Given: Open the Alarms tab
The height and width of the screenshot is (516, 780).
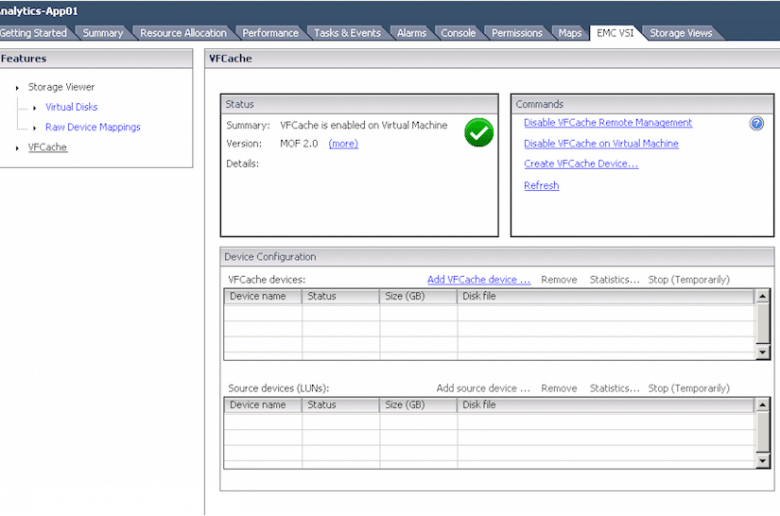Looking at the screenshot, I should pos(411,33).
